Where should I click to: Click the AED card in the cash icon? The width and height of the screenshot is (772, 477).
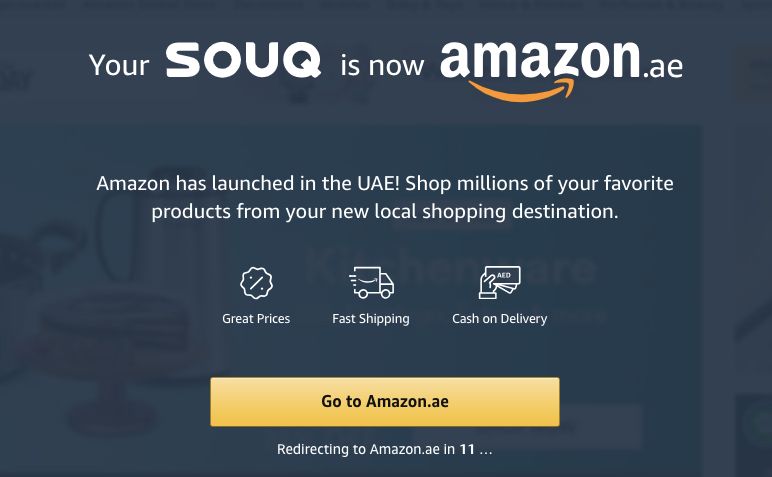504,276
